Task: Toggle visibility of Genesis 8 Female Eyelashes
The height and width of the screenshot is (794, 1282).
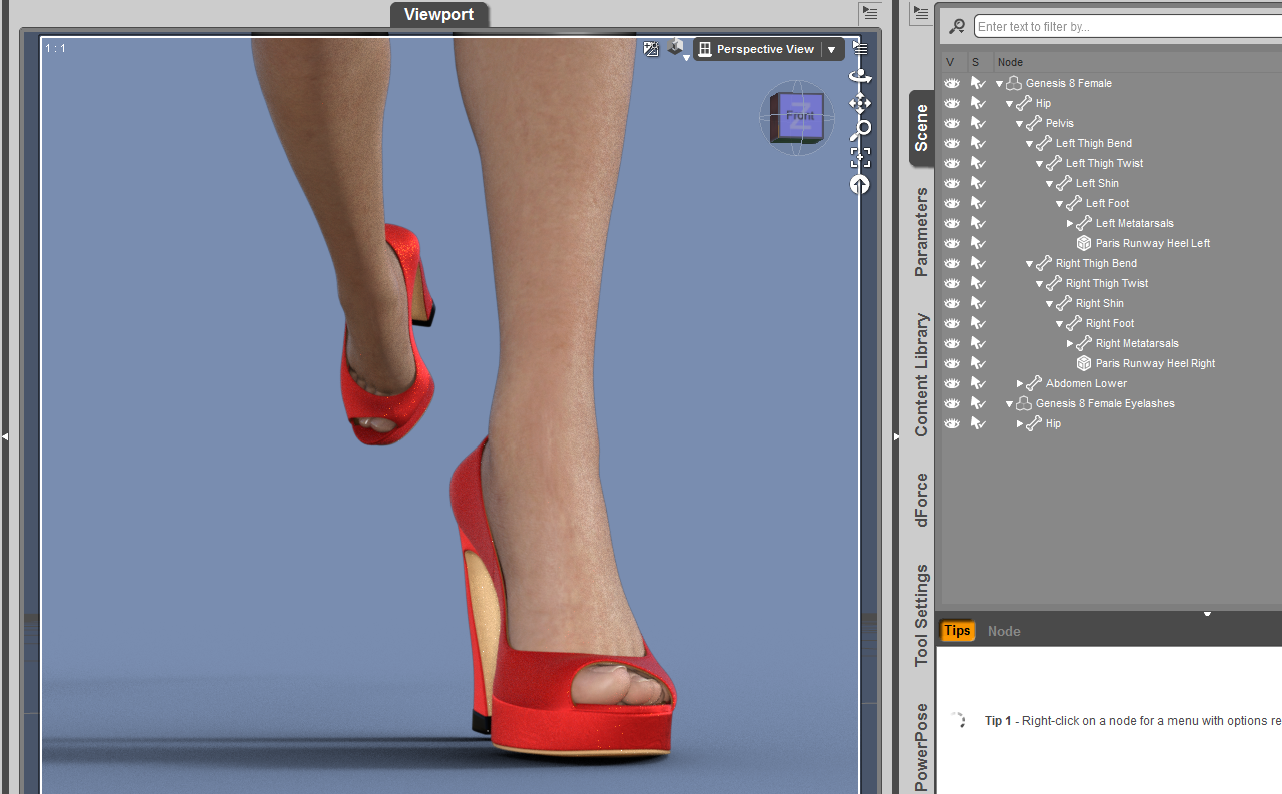Action: click(x=951, y=403)
